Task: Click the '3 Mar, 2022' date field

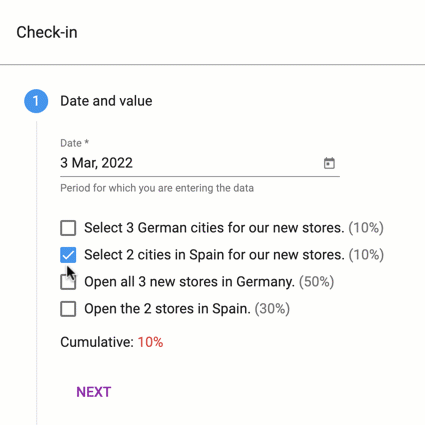Action: pos(200,163)
